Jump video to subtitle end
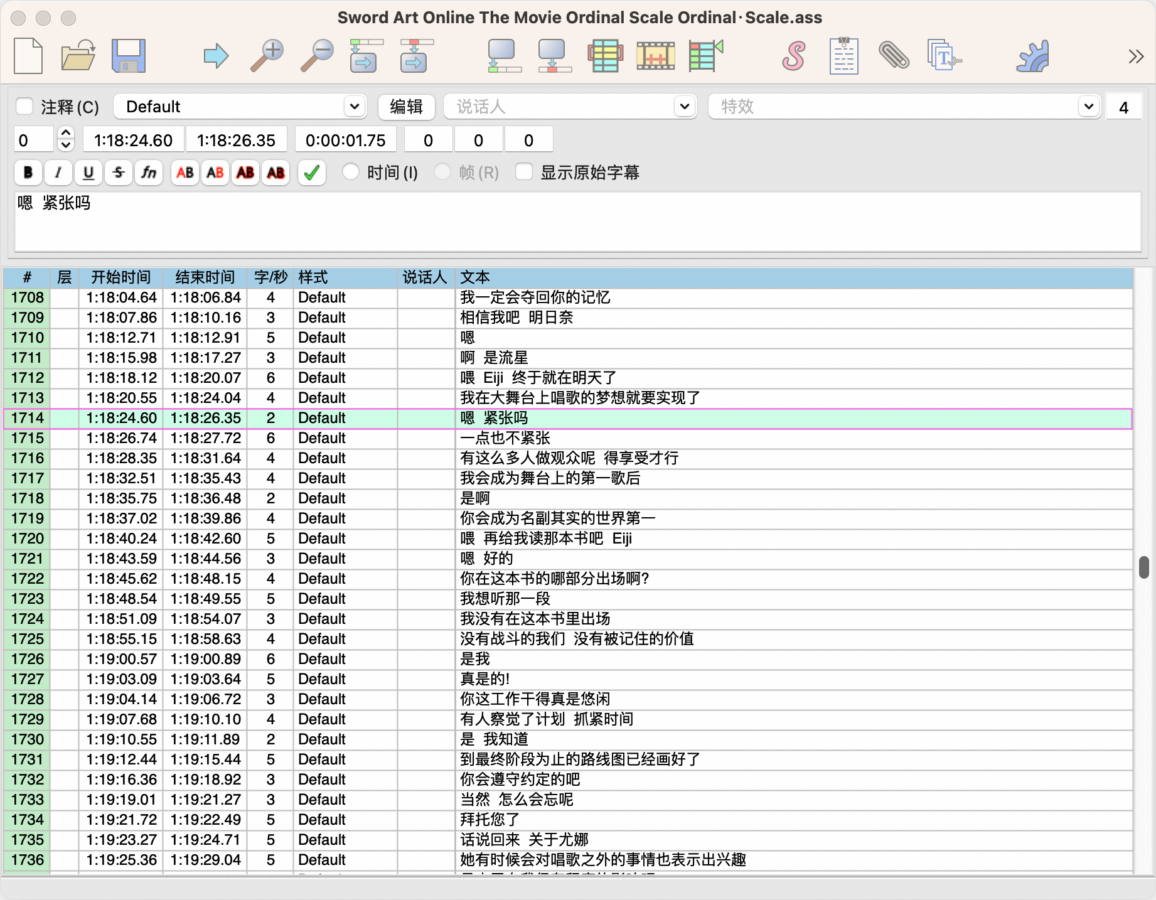 (x=417, y=56)
